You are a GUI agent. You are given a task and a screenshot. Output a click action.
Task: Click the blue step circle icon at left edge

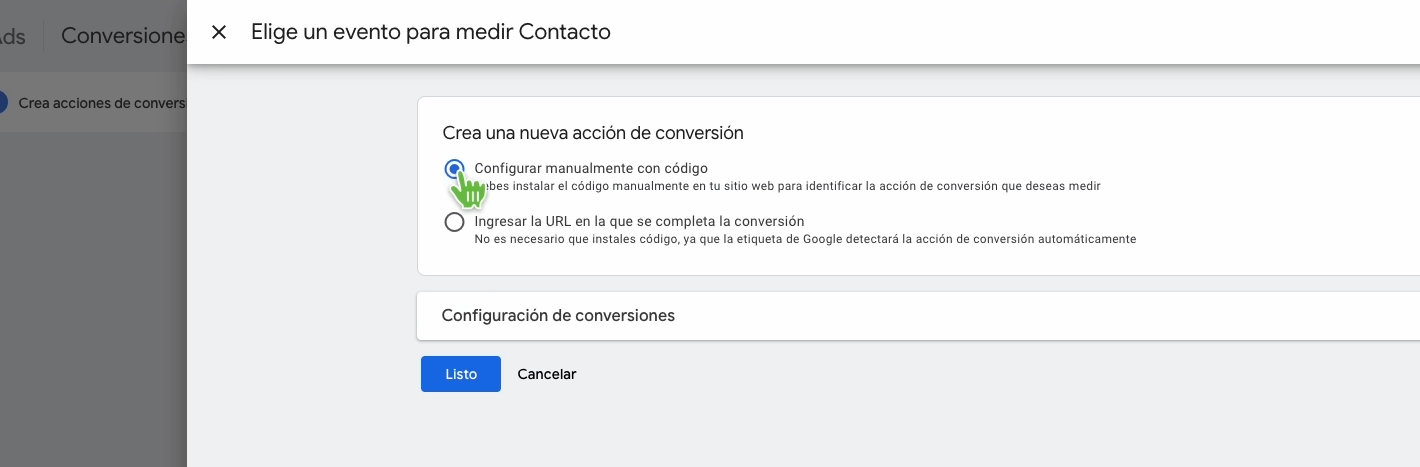[x=2, y=103]
